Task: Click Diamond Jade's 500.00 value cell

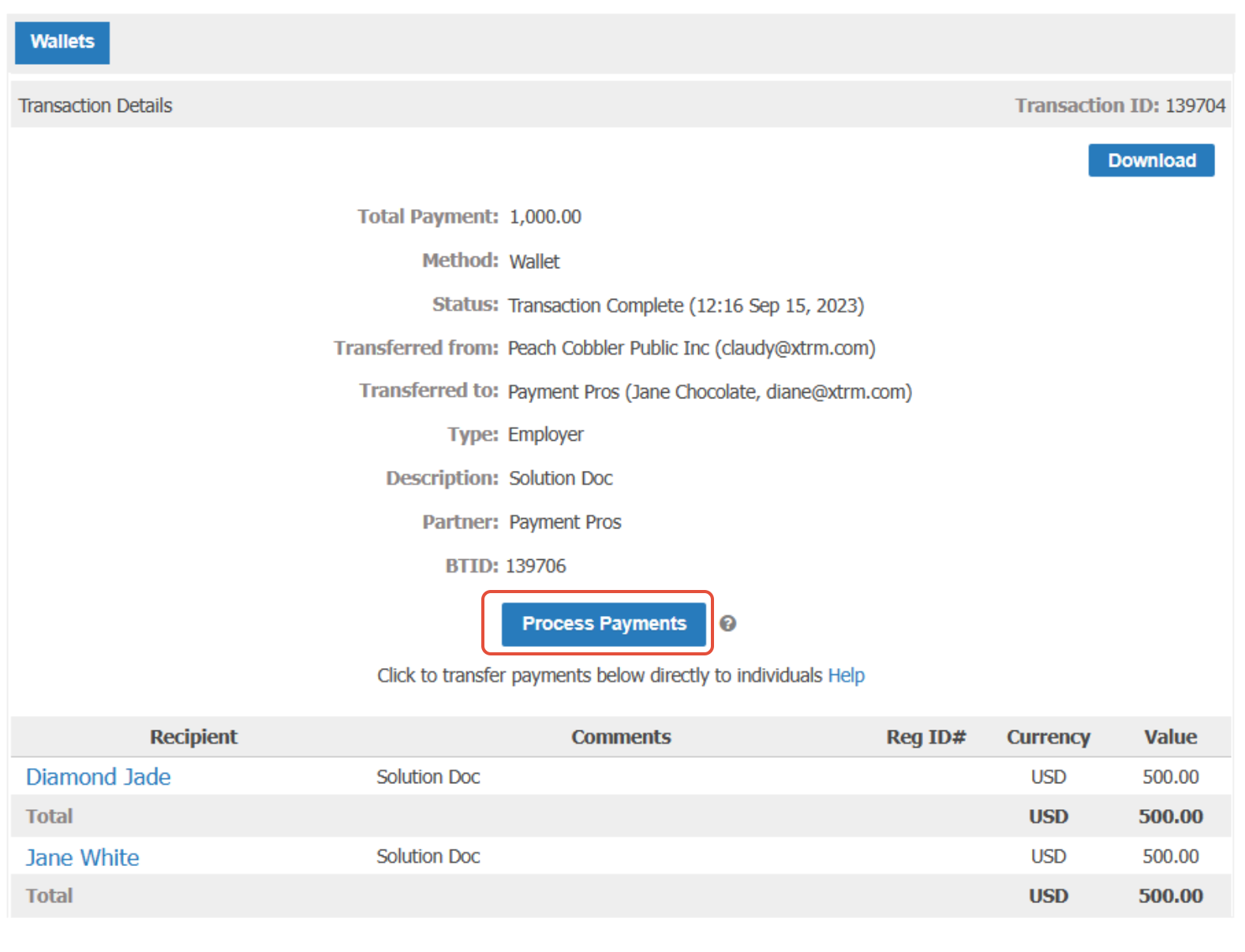Action: pos(1171,777)
